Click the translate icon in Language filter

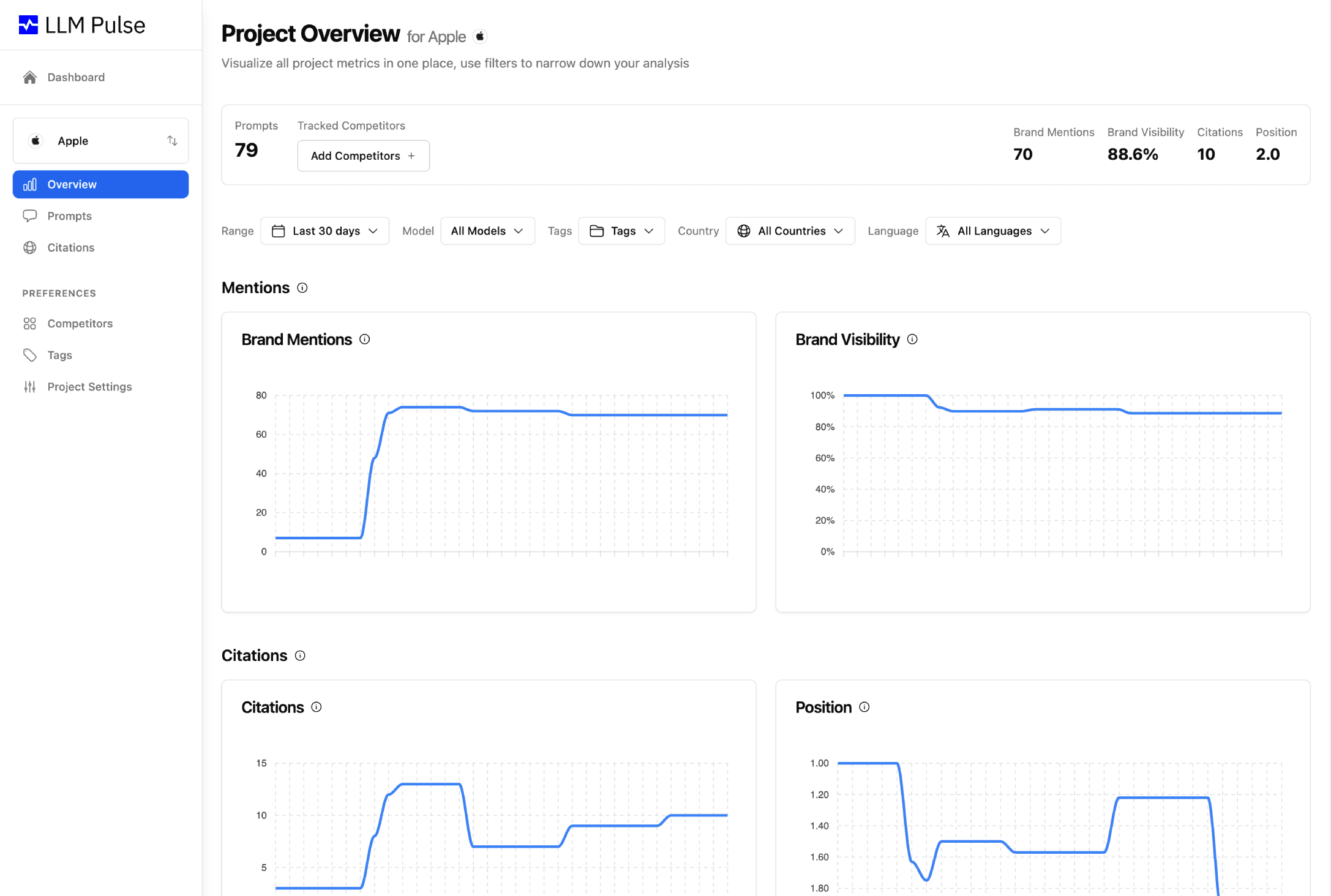pyautogui.click(x=943, y=231)
